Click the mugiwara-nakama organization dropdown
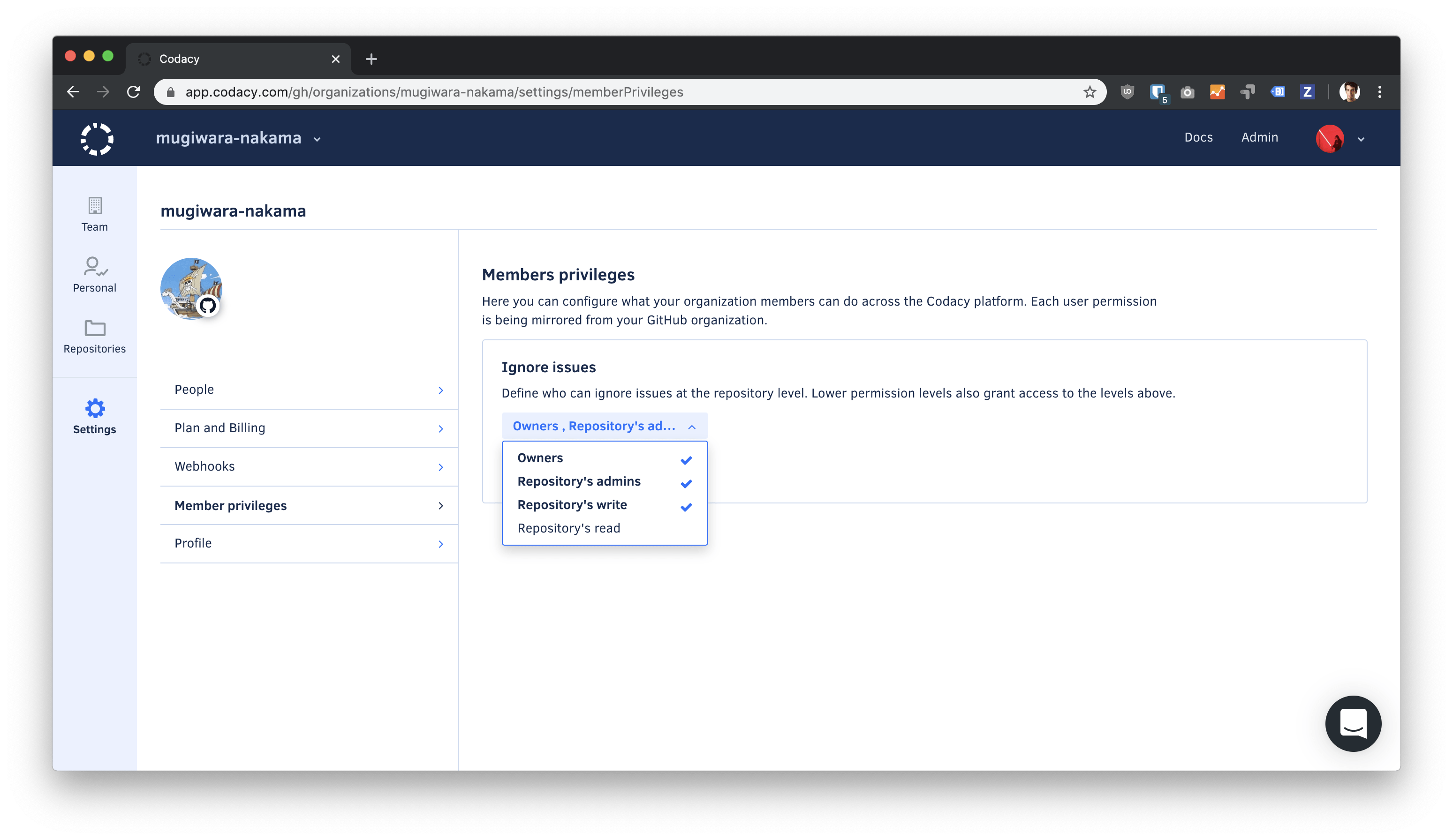 click(x=240, y=138)
